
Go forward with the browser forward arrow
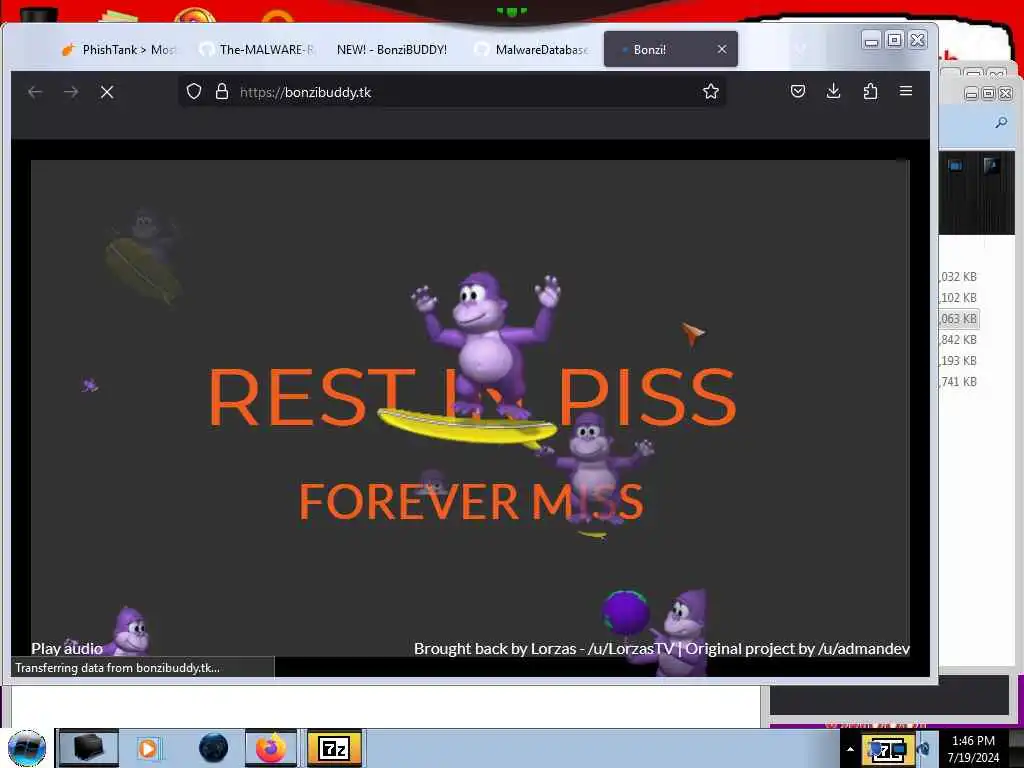[x=71, y=92]
